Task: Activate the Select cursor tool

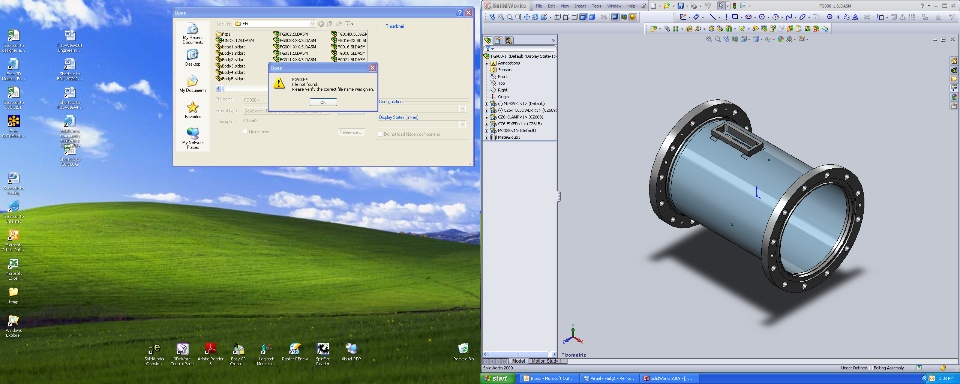Action: click(722, 6)
